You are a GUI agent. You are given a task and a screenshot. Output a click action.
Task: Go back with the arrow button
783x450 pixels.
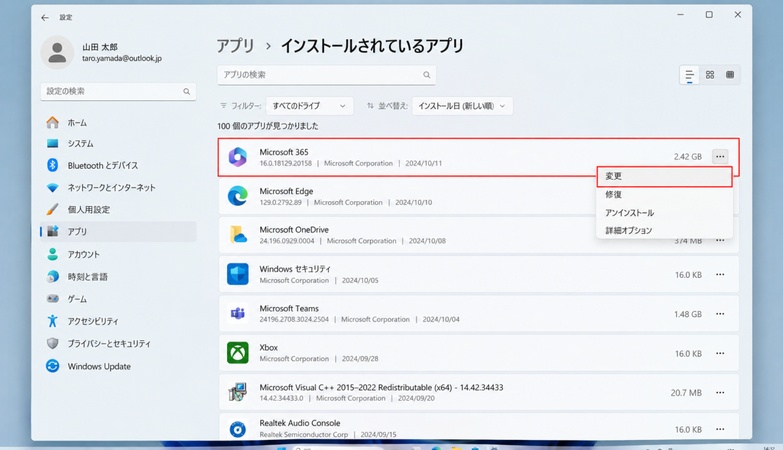tap(45, 17)
